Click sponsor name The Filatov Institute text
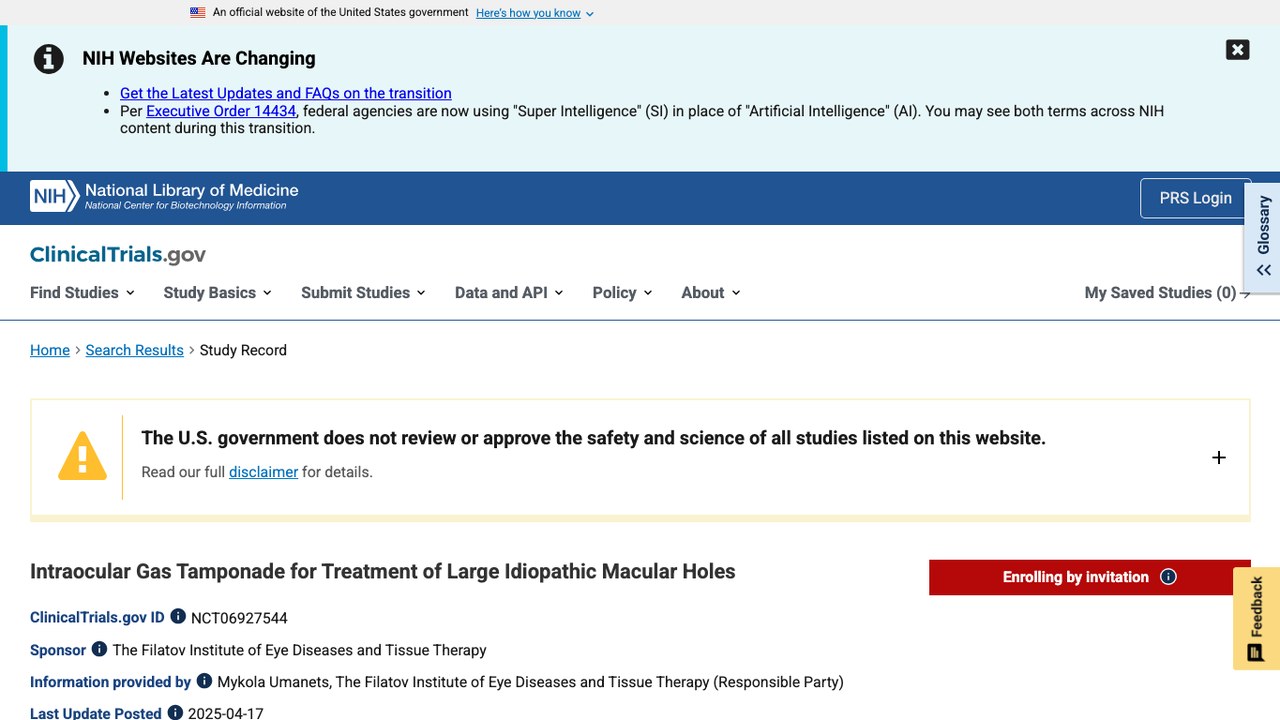This screenshot has width=1280, height=720. (x=299, y=650)
